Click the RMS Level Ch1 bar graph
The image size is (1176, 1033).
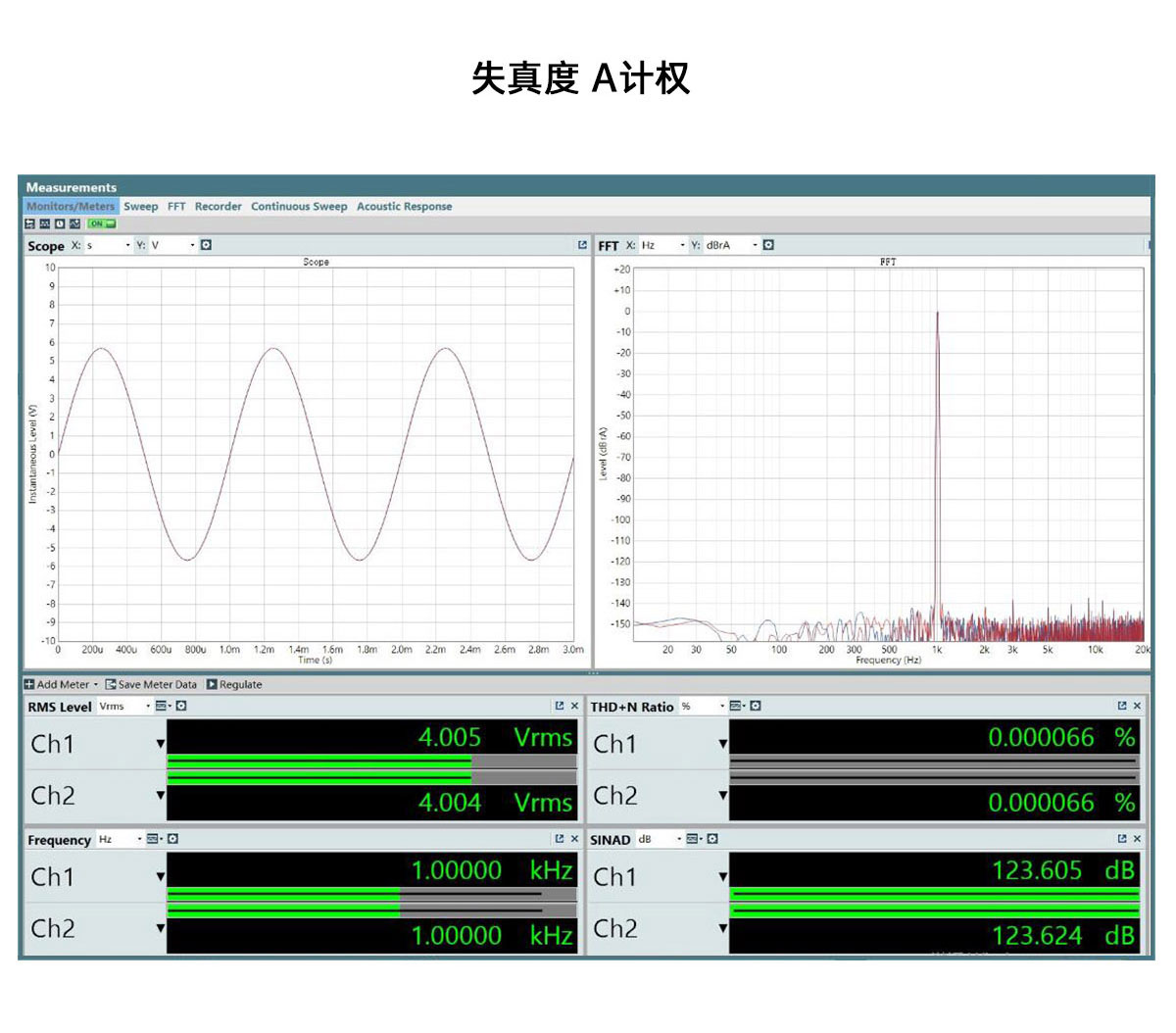[371, 762]
